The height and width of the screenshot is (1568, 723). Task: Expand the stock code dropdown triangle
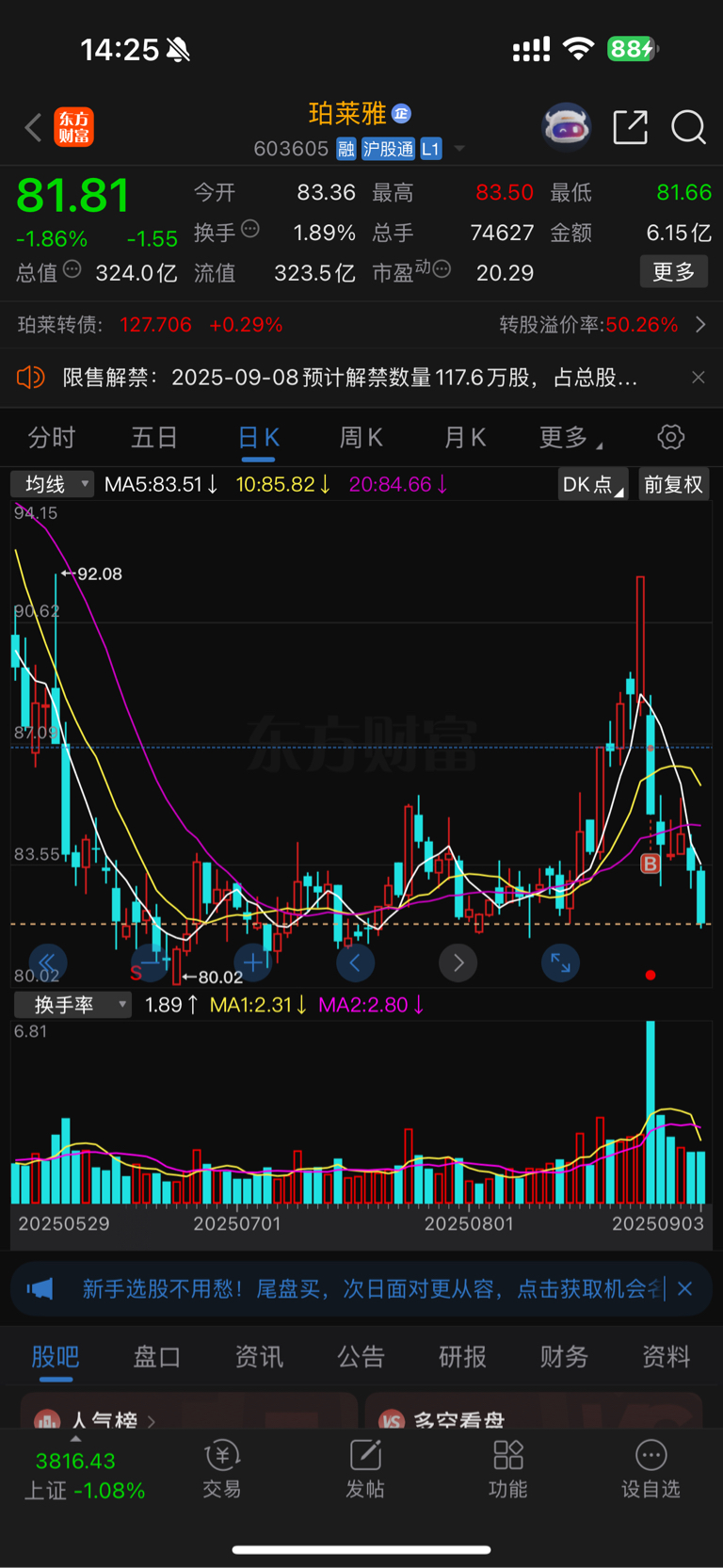[459, 149]
